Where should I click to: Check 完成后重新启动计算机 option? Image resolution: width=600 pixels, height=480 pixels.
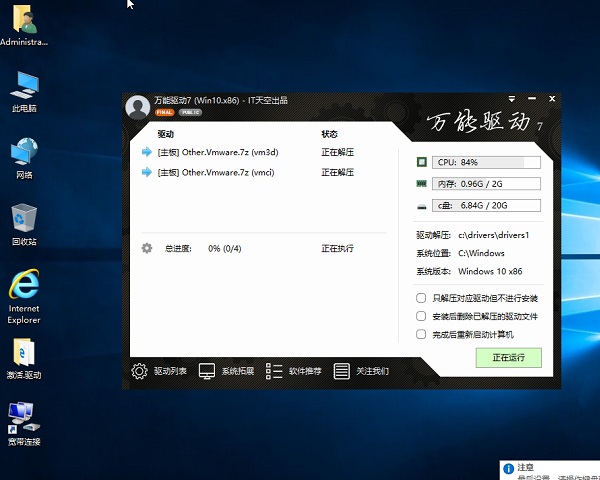tap(421, 334)
